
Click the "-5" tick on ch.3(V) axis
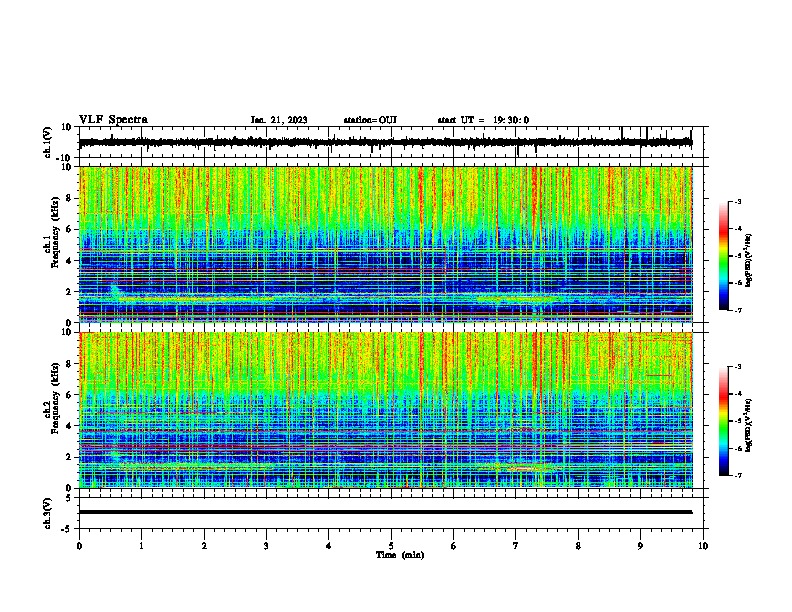point(68,529)
